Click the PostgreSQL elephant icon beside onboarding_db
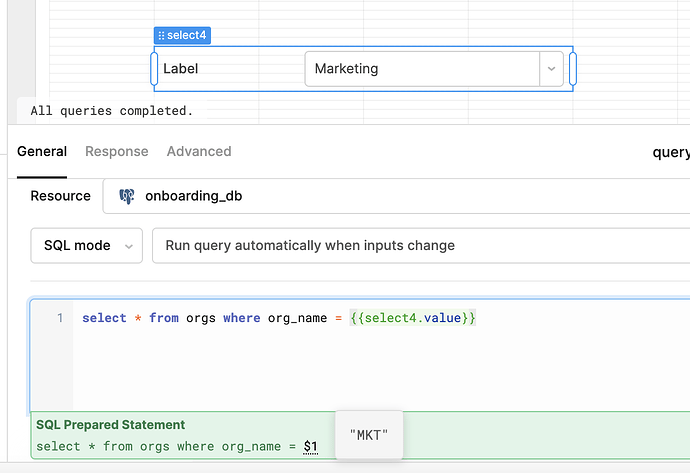This screenshot has height=473, width=690. pyautogui.click(x=127, y=196)
